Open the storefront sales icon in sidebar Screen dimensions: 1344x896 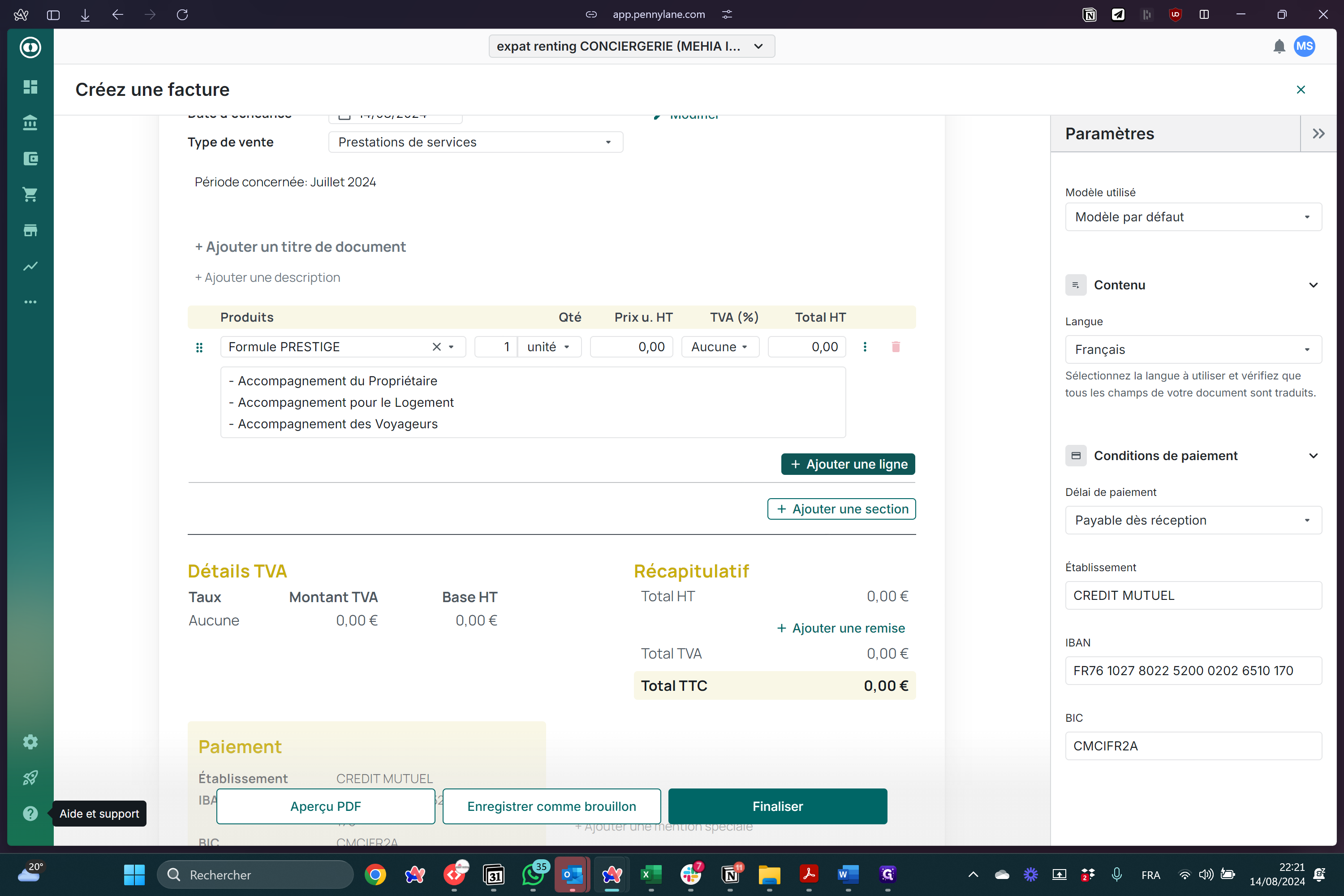coord(30,230)
